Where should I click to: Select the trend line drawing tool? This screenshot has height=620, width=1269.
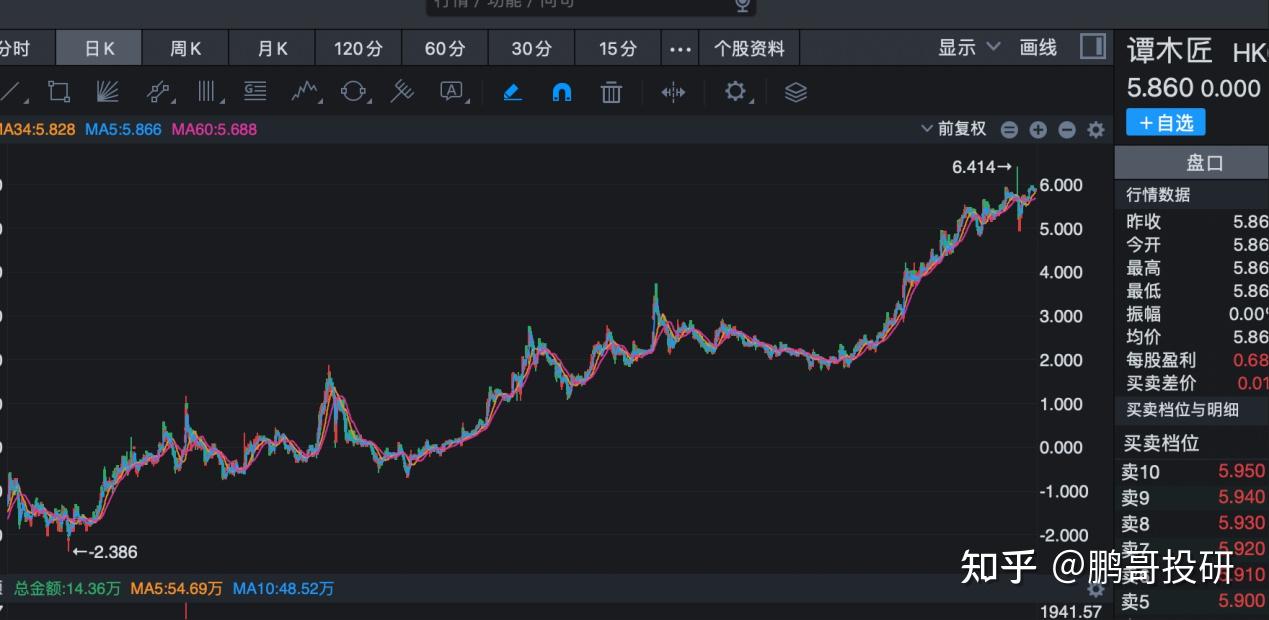click(x=13, y=92)
